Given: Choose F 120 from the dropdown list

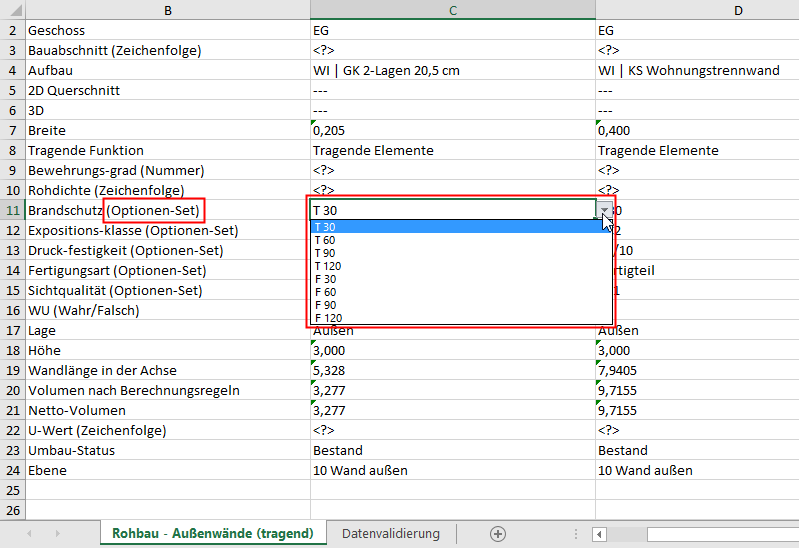Looking at the screenshot, I should pyautogui.click(x=461, y=318).
